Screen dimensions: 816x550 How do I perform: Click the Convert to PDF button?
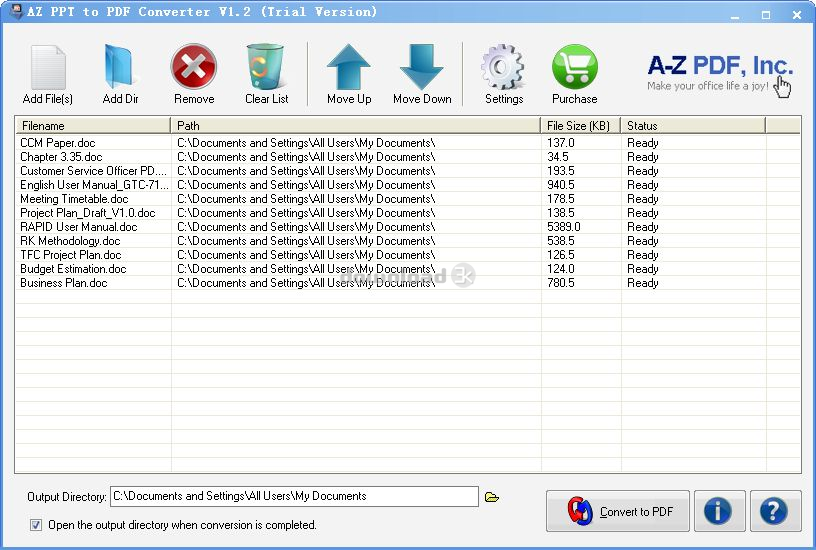pyautogui.click(x=618, y=511)
